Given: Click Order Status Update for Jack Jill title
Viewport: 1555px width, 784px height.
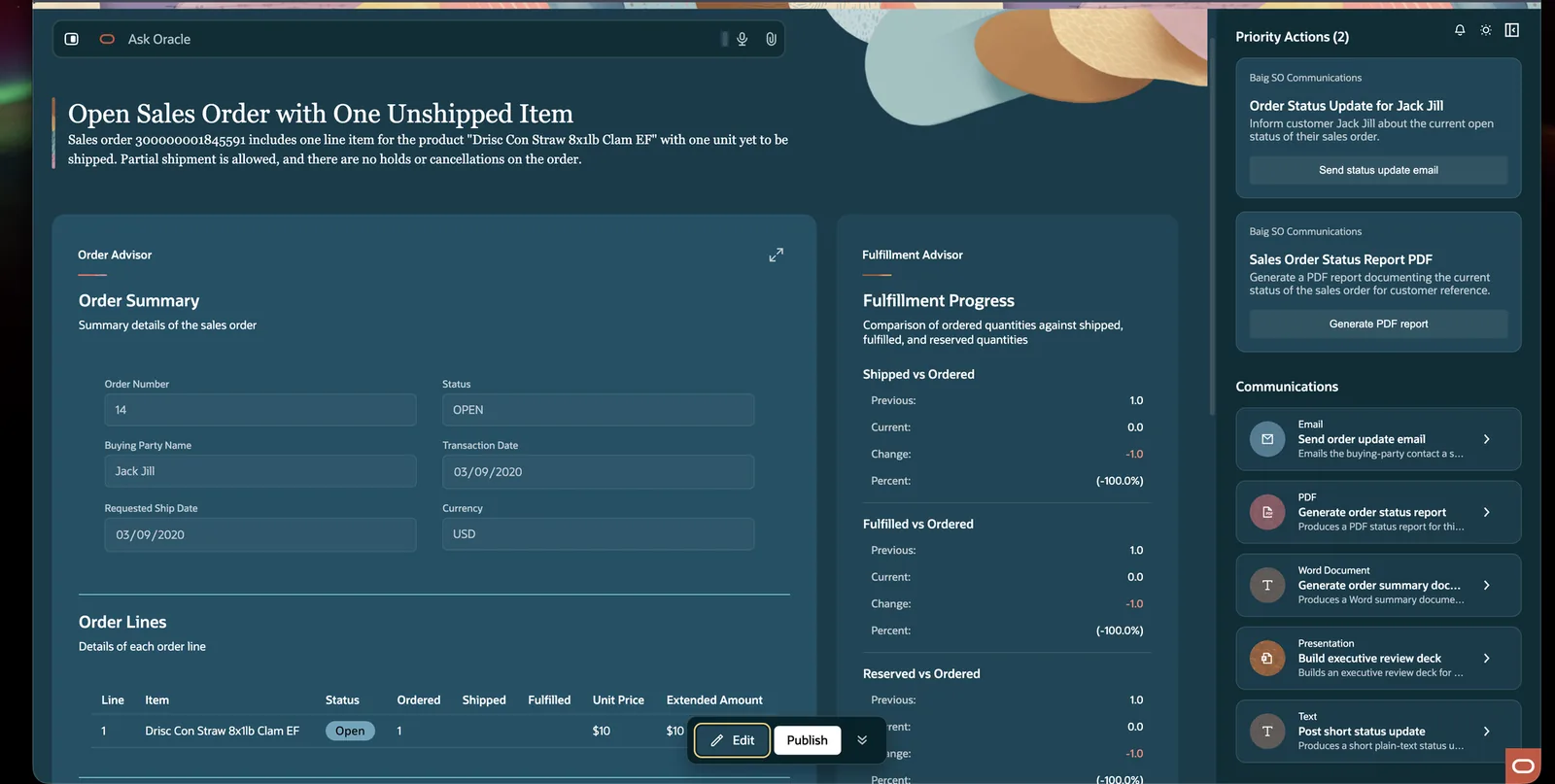Looking at the screenshot, I should pos(1346,105).
